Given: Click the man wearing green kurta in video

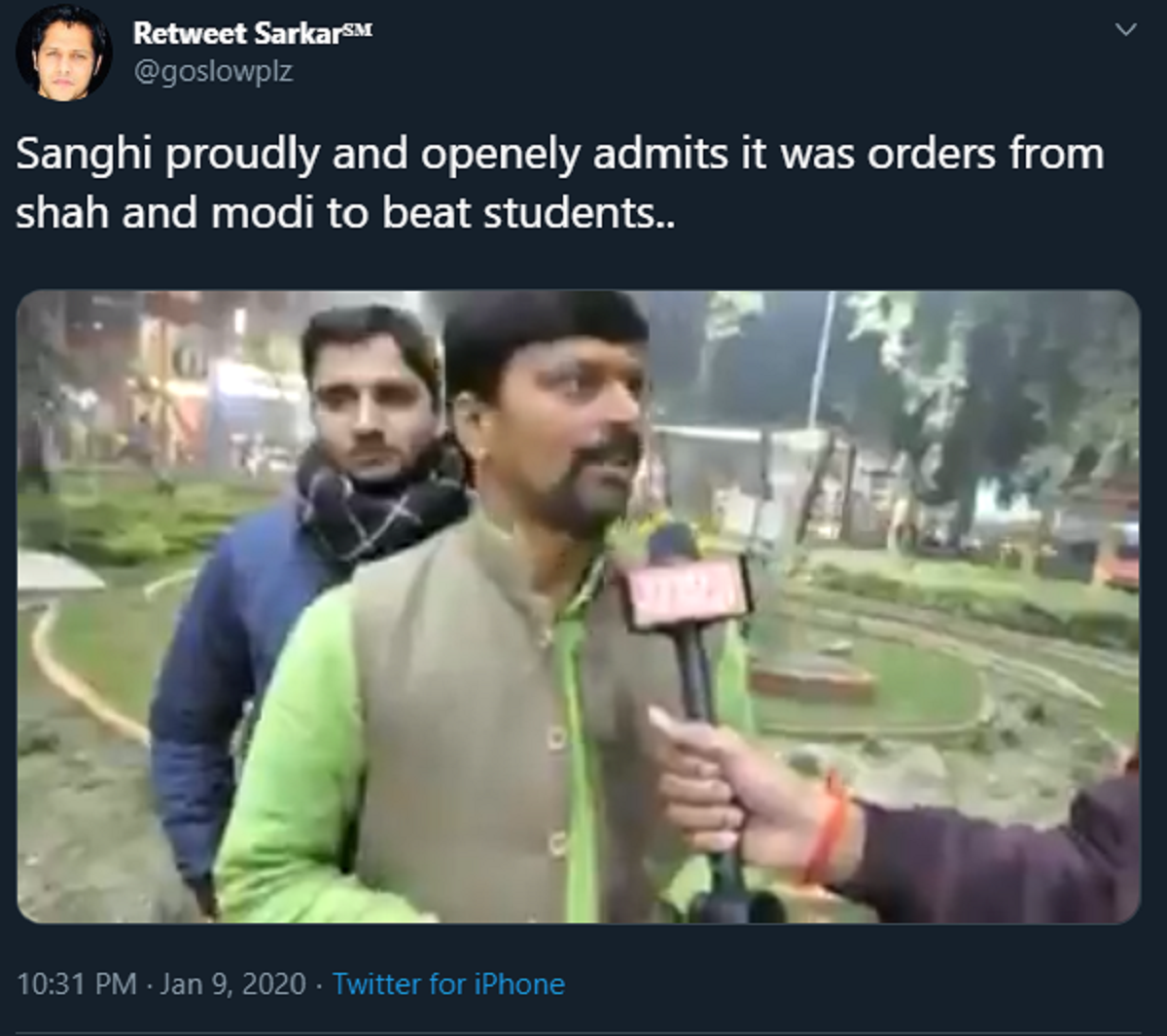Looking at the screenshot, I should click(x=486, y=623).
